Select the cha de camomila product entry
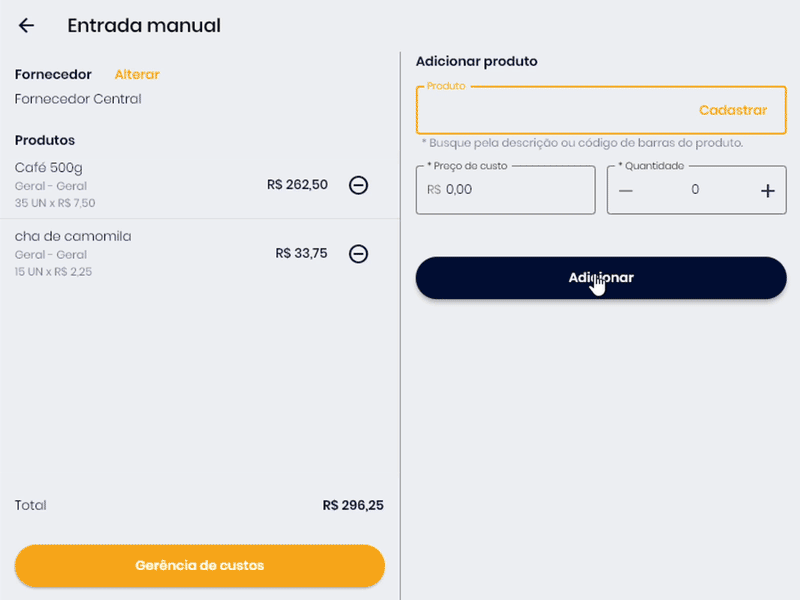The image size is (800, 600). point(73,236)
